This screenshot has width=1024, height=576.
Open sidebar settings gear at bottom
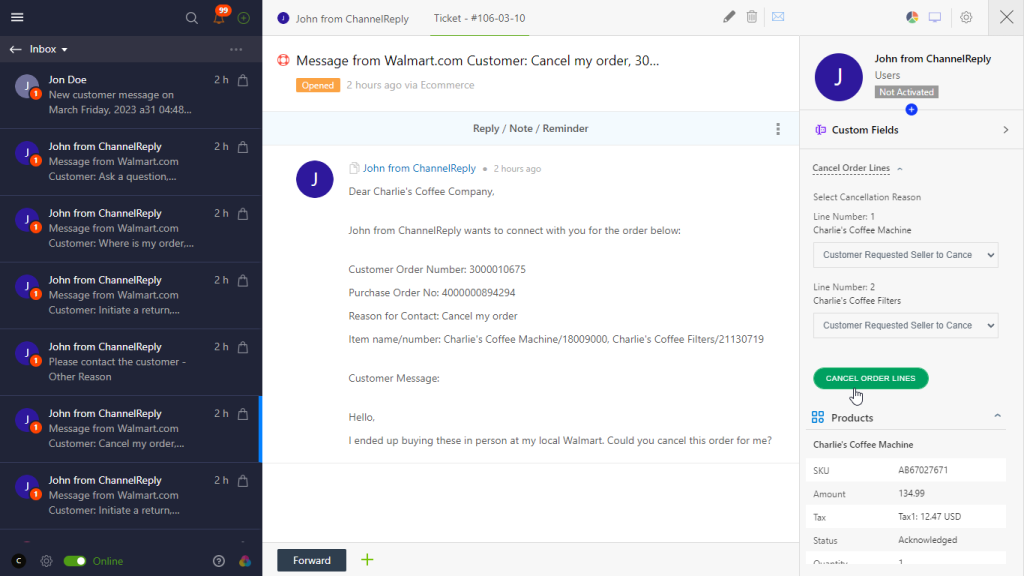(46, 561)
